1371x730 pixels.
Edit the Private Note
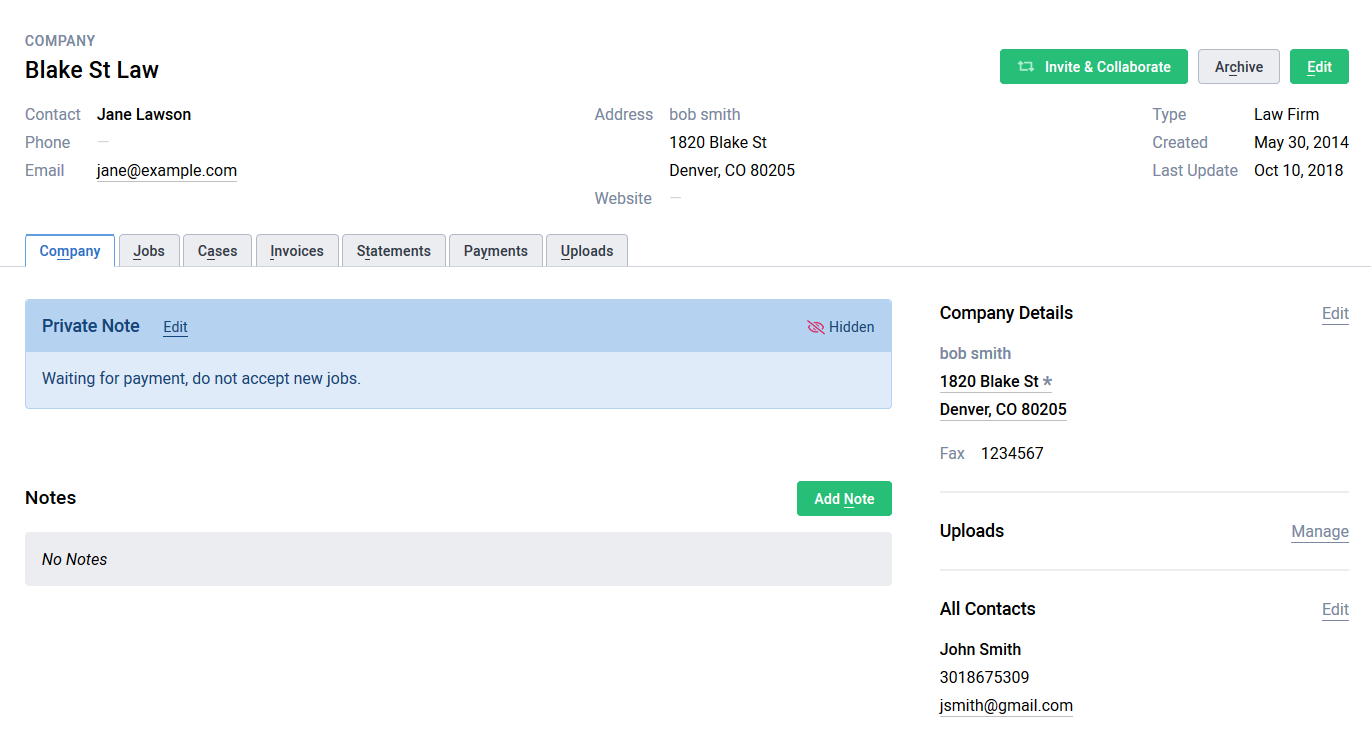(174, 326)
